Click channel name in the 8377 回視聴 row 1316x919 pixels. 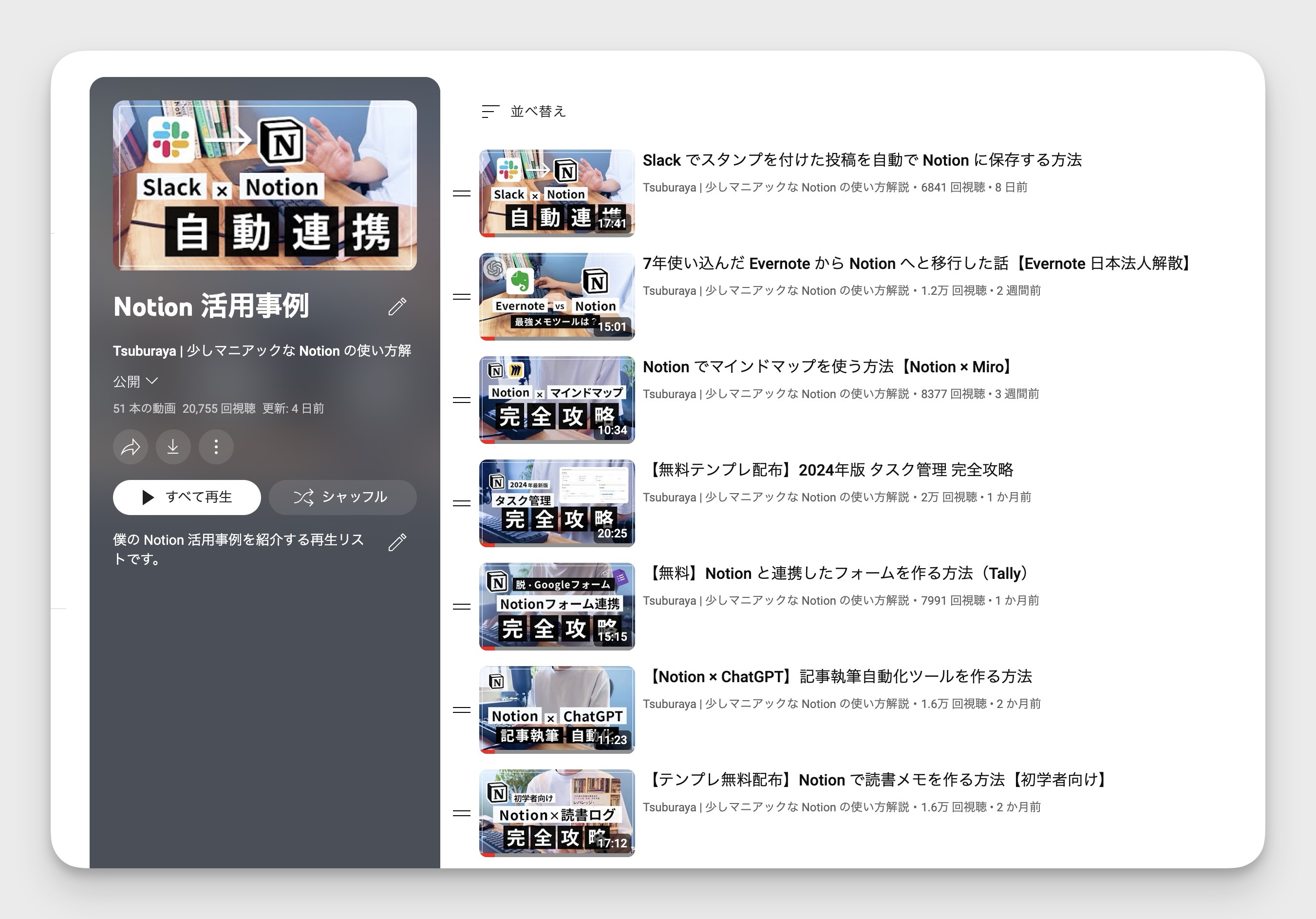[775, 394]
